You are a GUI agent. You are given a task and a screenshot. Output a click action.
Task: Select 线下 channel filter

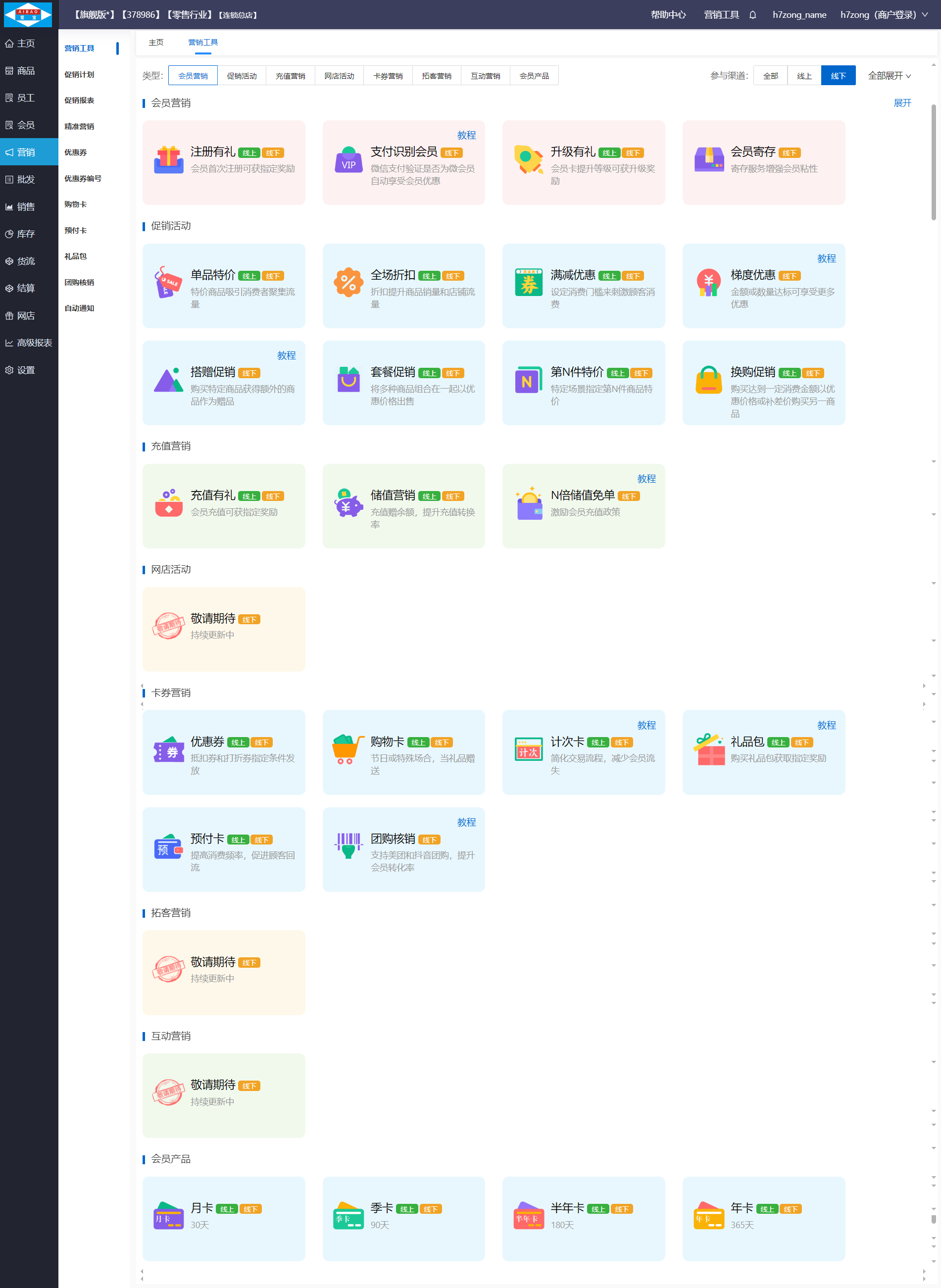838,76
